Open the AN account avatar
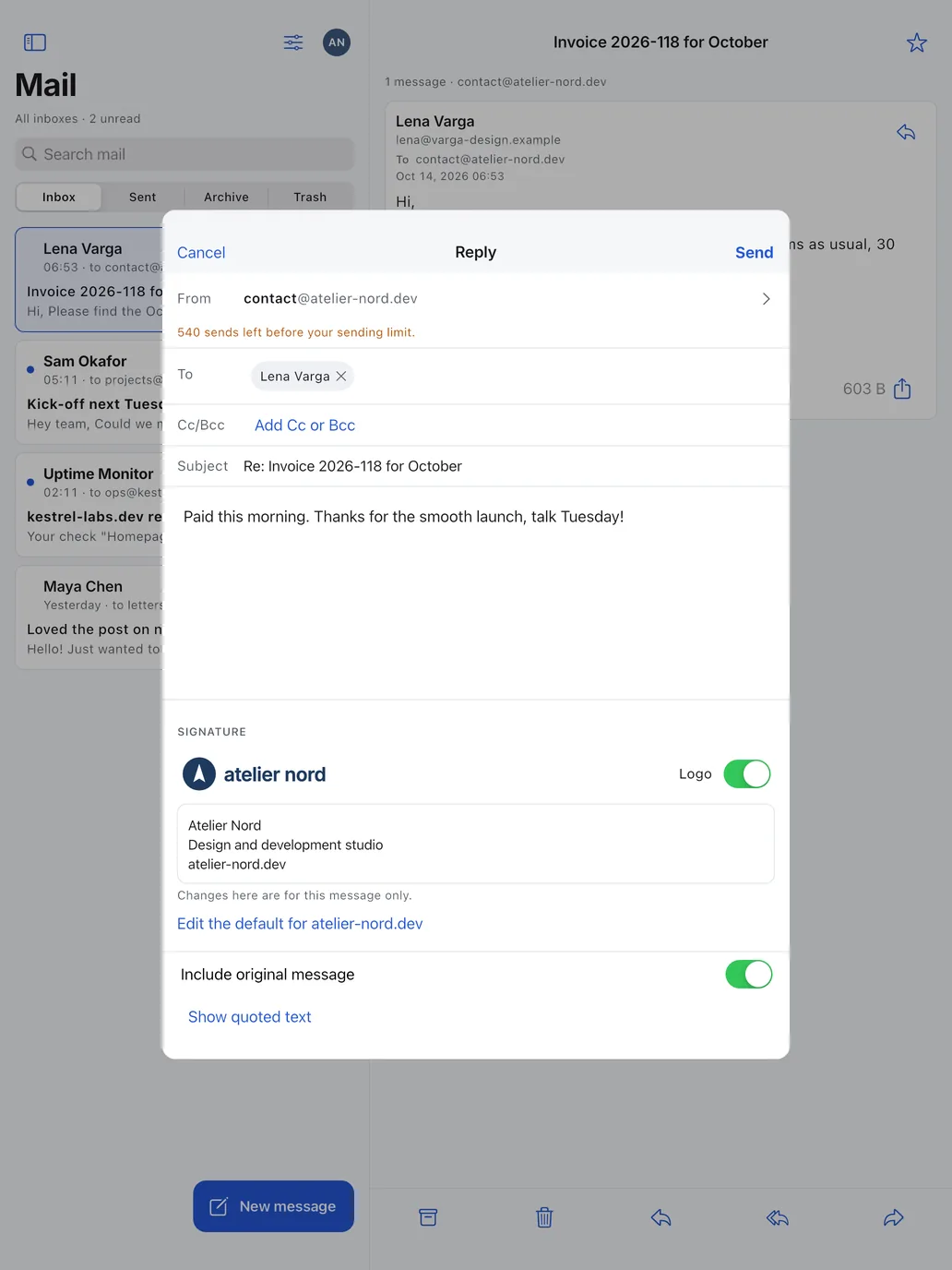 pyautogui.click(x=337, y=42)
